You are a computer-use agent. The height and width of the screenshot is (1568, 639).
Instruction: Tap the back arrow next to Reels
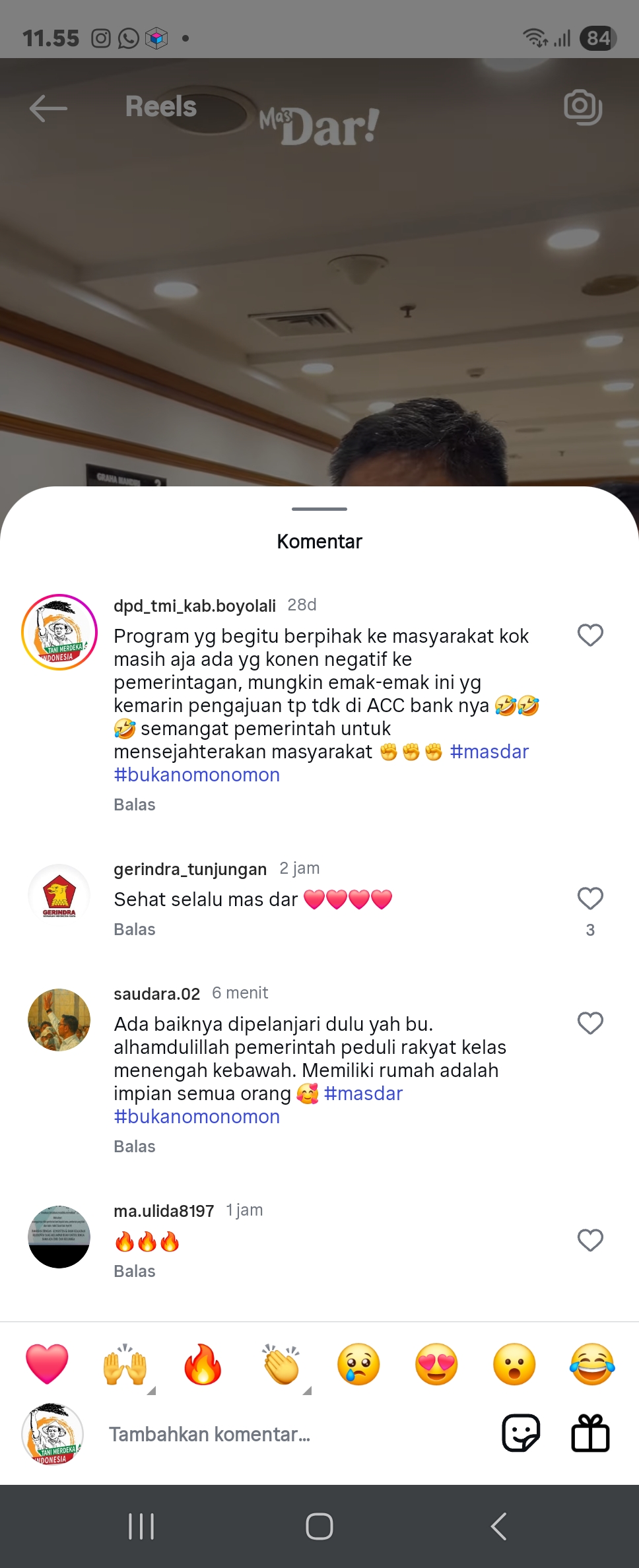coord(48,108)
